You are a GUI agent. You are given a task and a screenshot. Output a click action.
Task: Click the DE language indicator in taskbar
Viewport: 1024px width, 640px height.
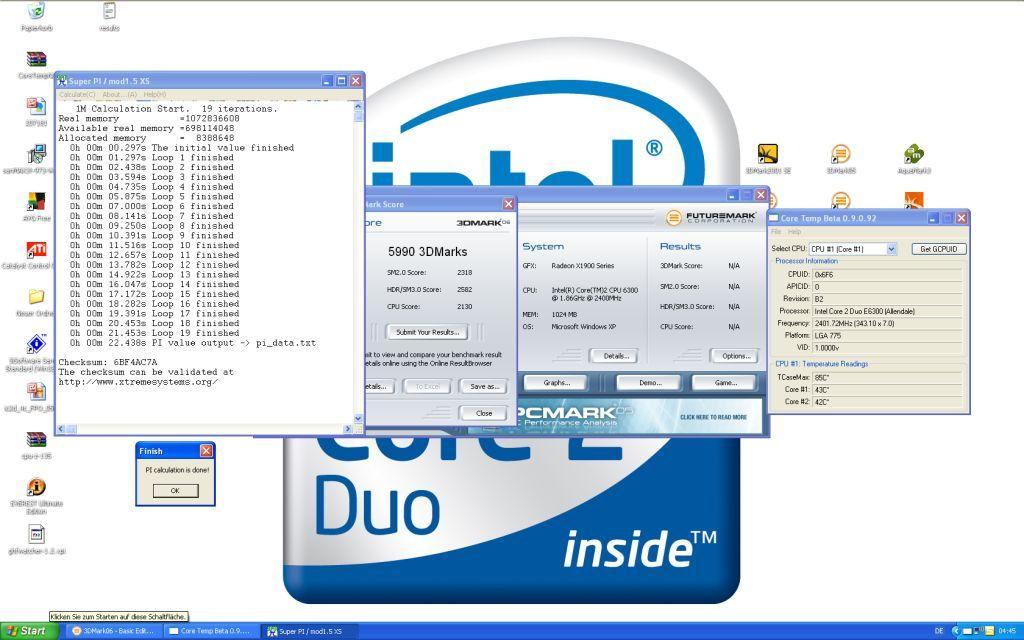(939, 631)
